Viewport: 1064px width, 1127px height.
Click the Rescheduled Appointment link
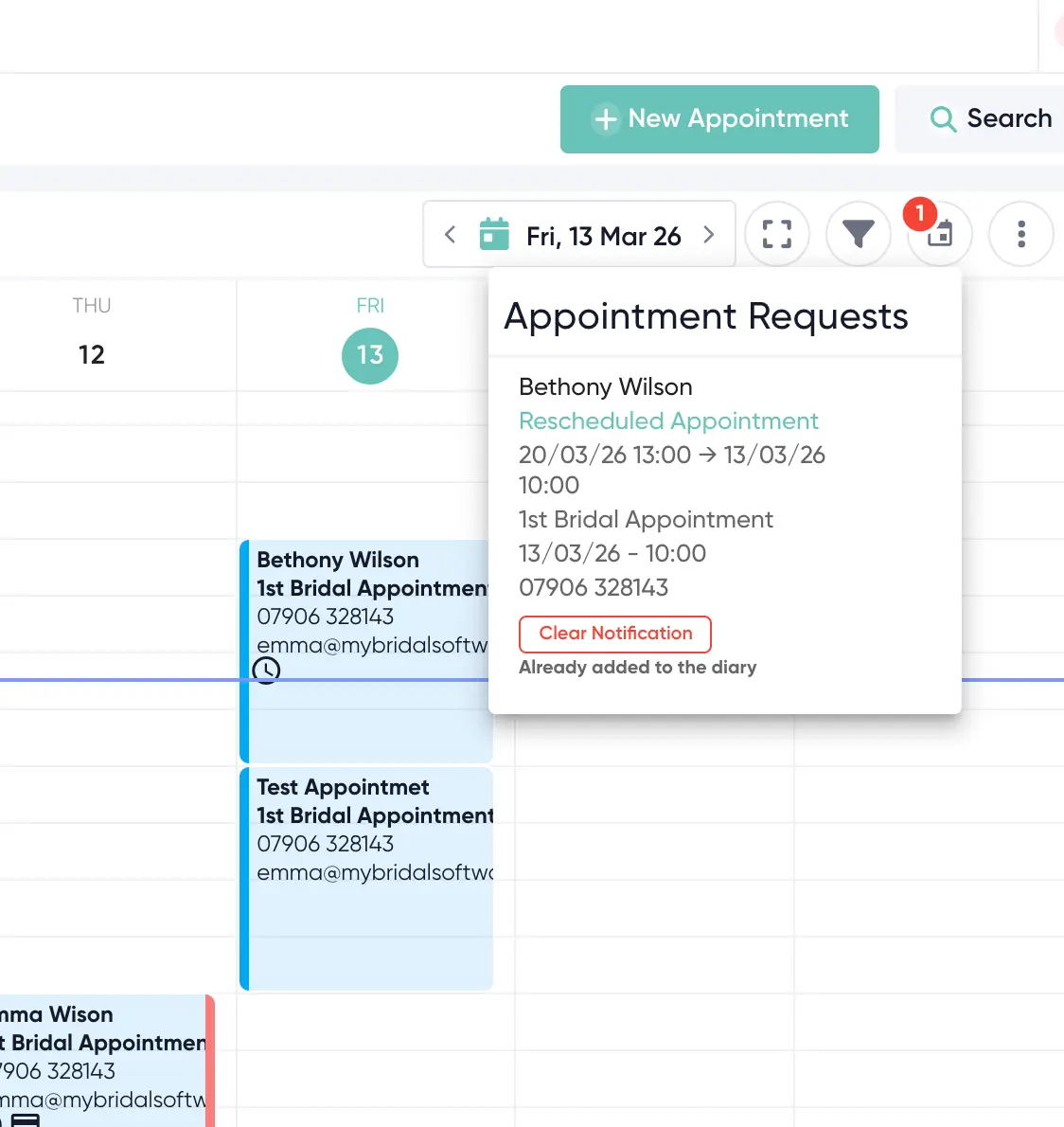coord(668,420)
